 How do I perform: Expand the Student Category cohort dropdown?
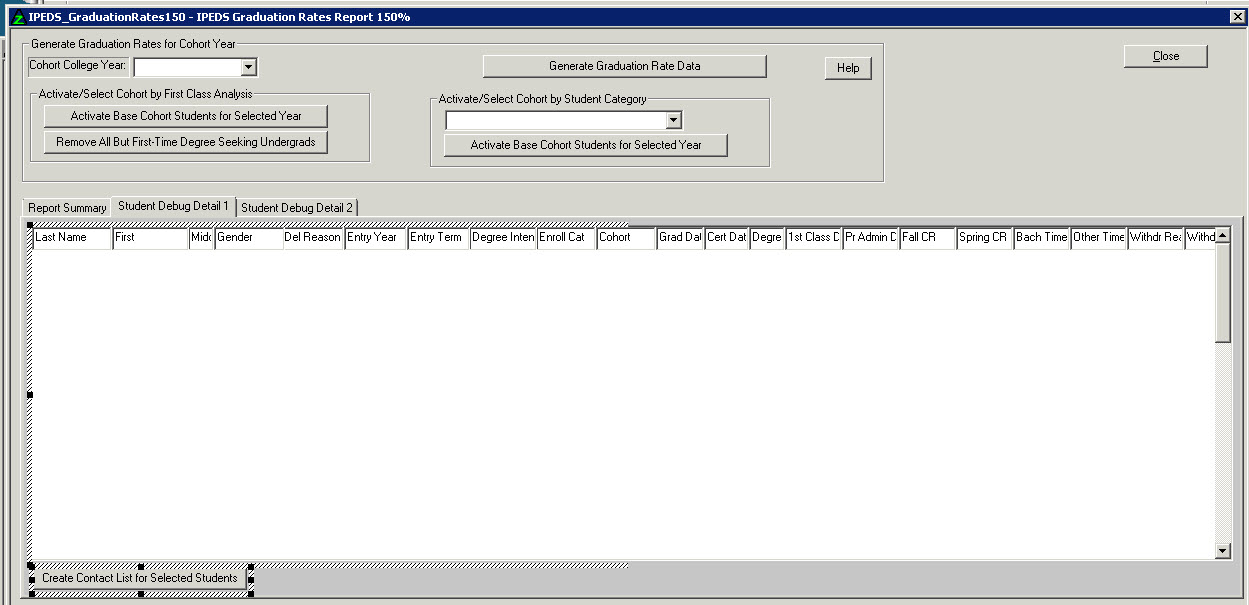[x=674, y=120]
